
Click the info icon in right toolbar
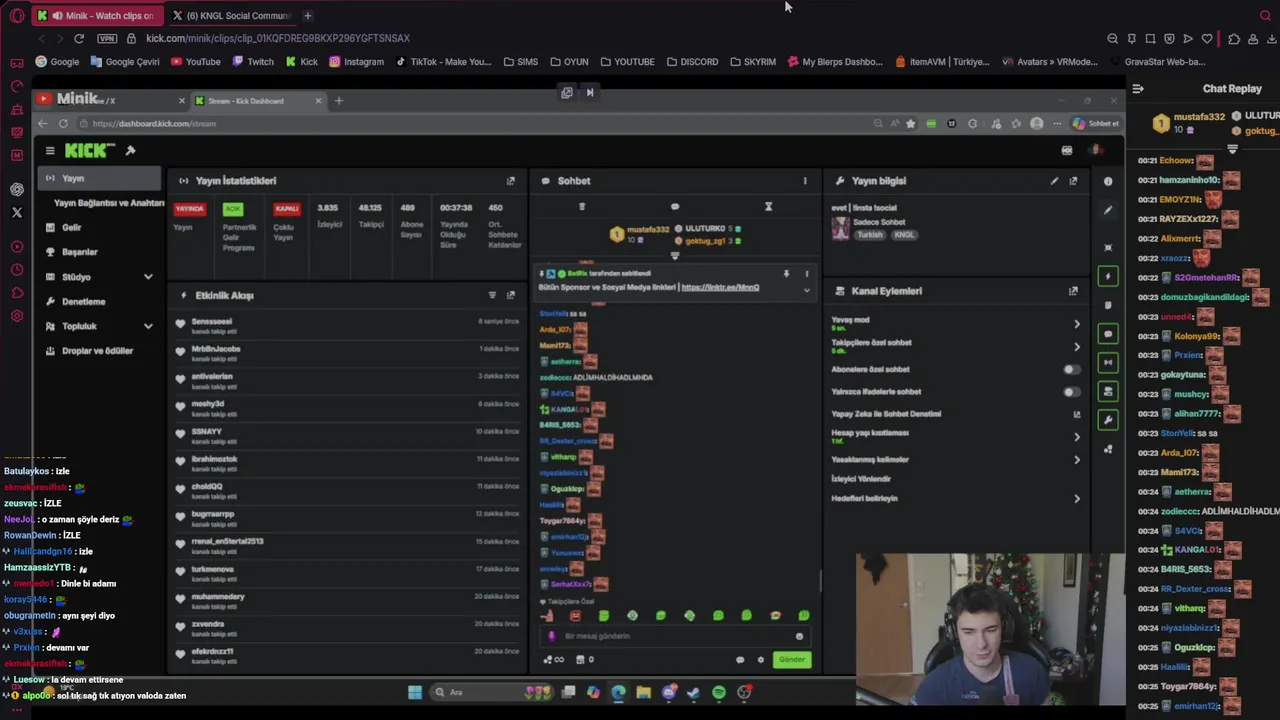click(x=1108, y=181)
